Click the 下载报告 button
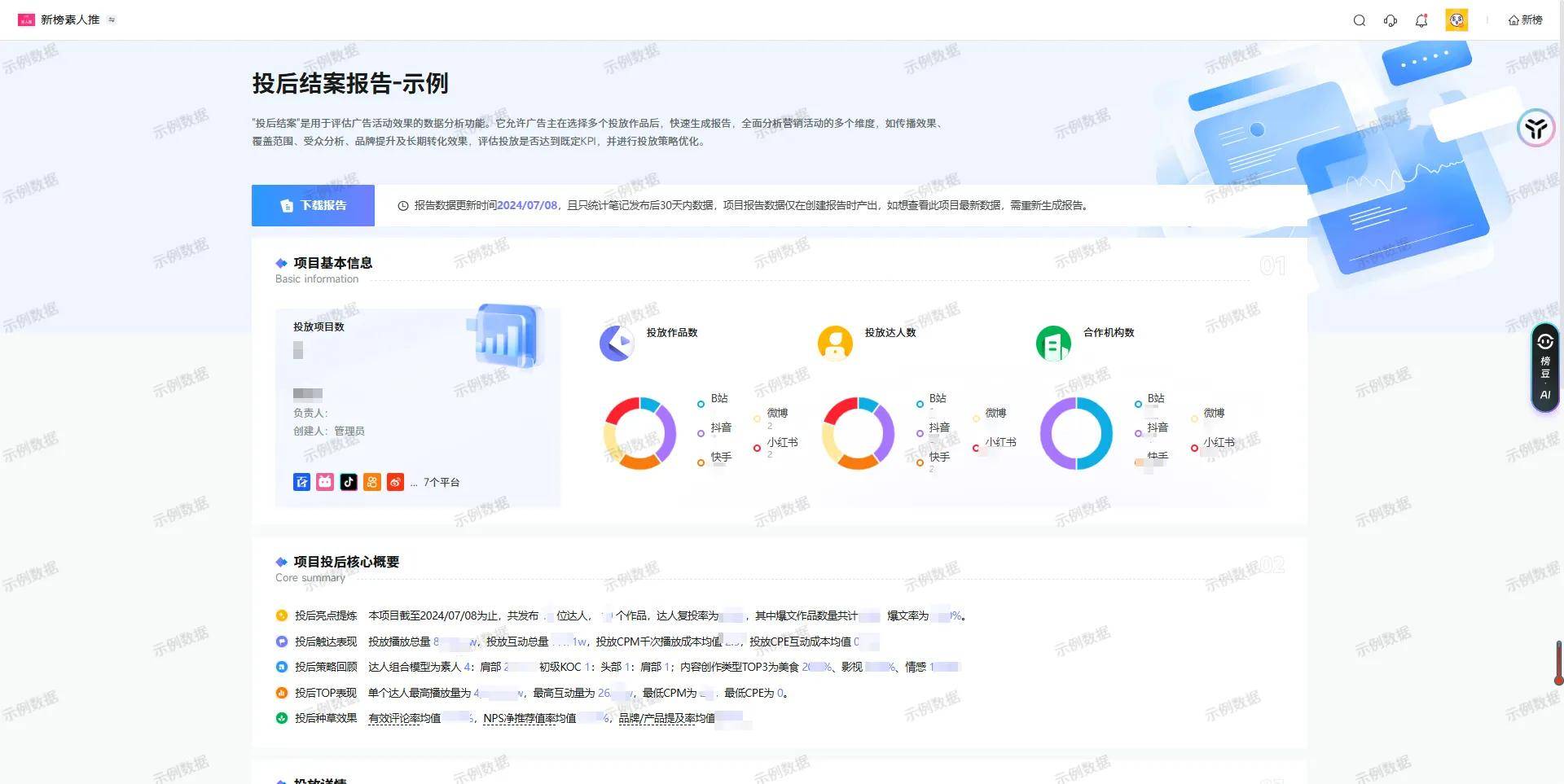Image resolution: width=1564 pixels, height=784 pixels. [x=313, y=205]
